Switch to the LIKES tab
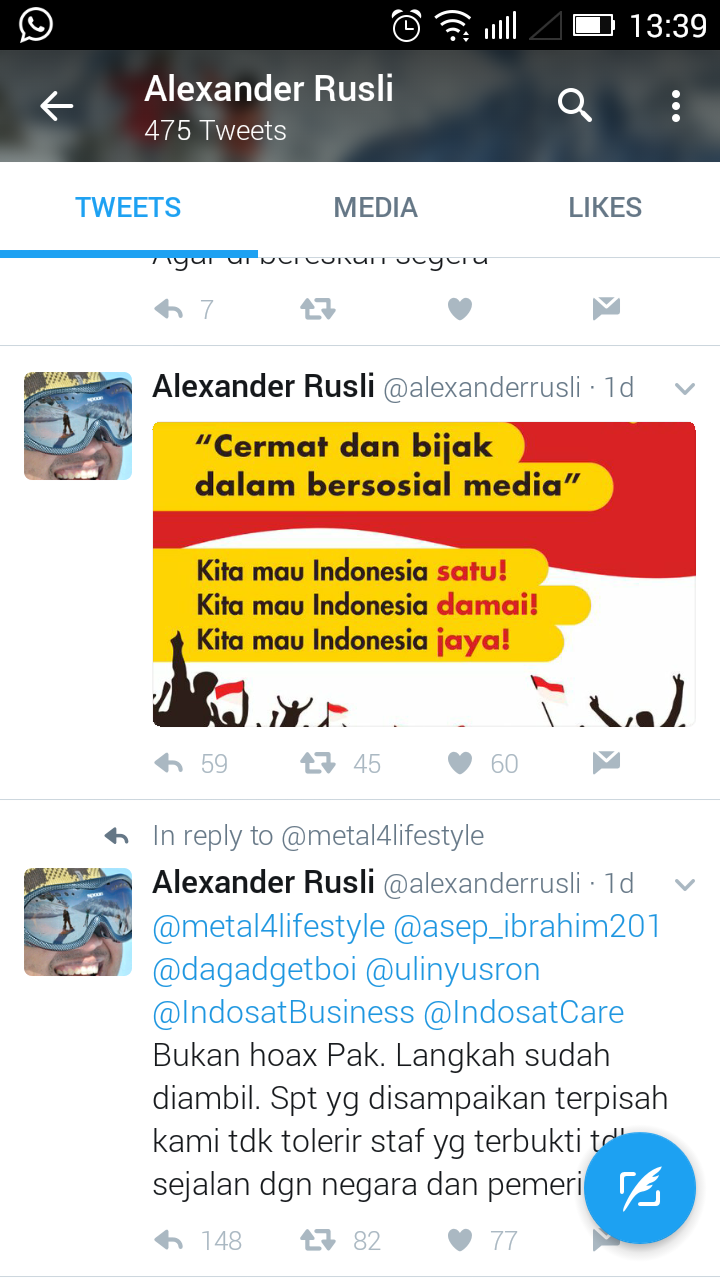 pos(605,208)
